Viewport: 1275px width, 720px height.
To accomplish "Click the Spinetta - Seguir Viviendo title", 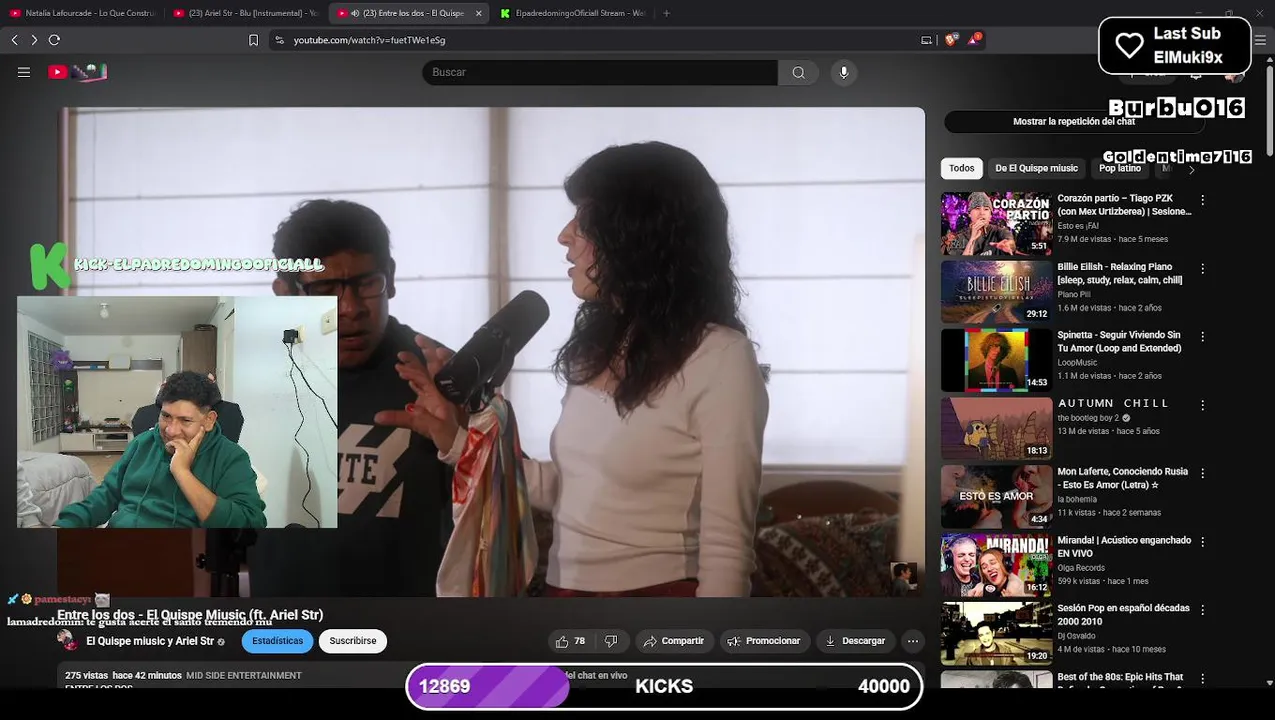I will (x=1119, y=342).
